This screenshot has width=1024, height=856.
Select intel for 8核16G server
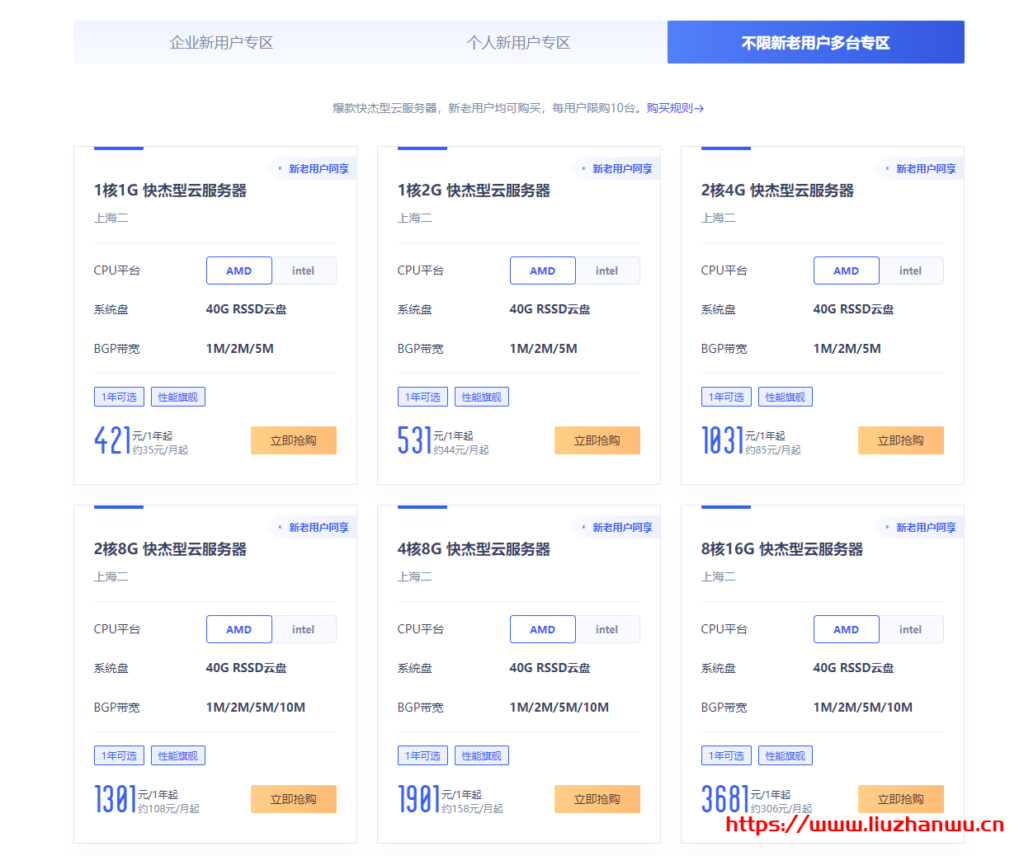click(x=910, y=629)
